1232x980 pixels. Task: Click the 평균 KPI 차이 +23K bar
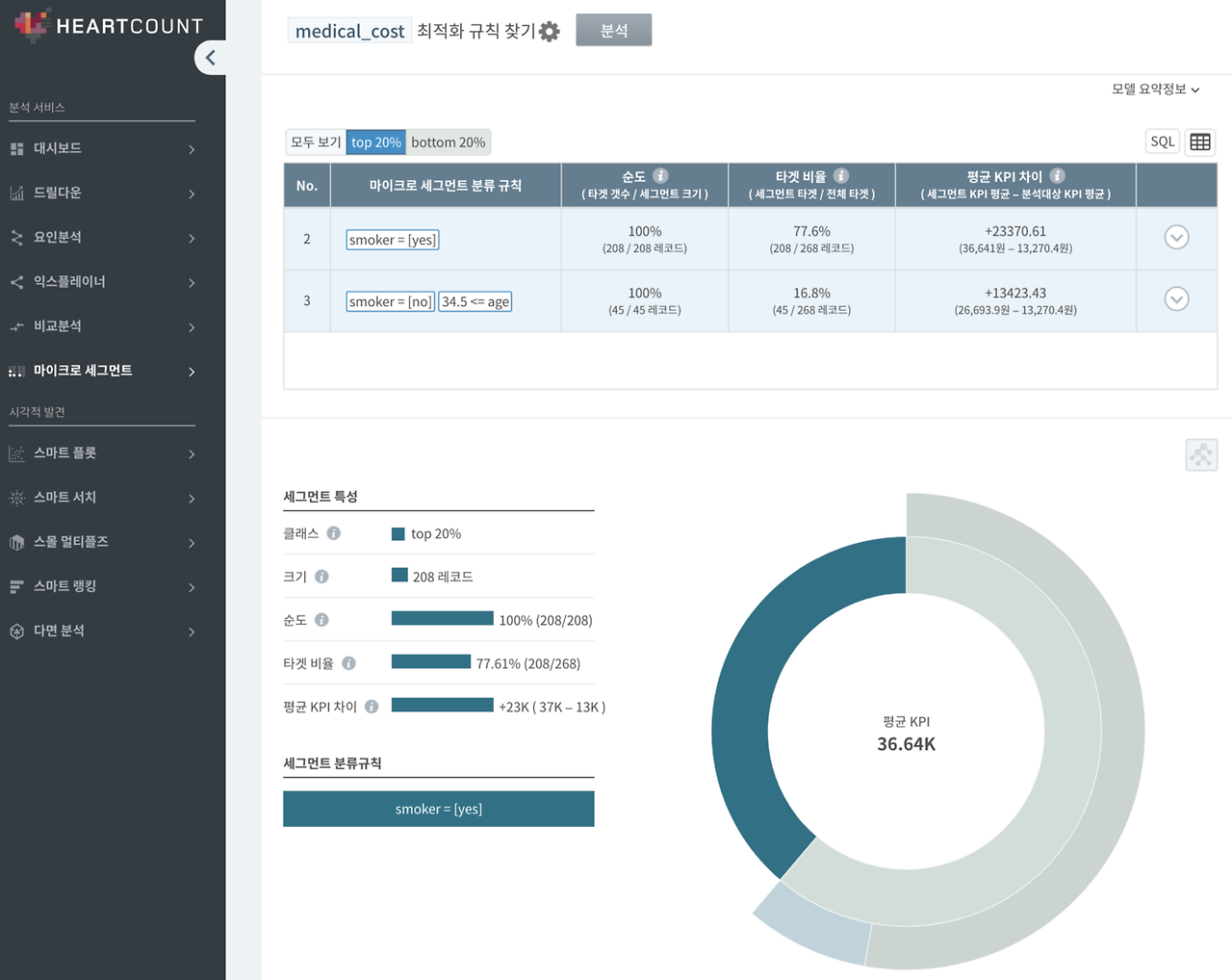tap(443, 705)
